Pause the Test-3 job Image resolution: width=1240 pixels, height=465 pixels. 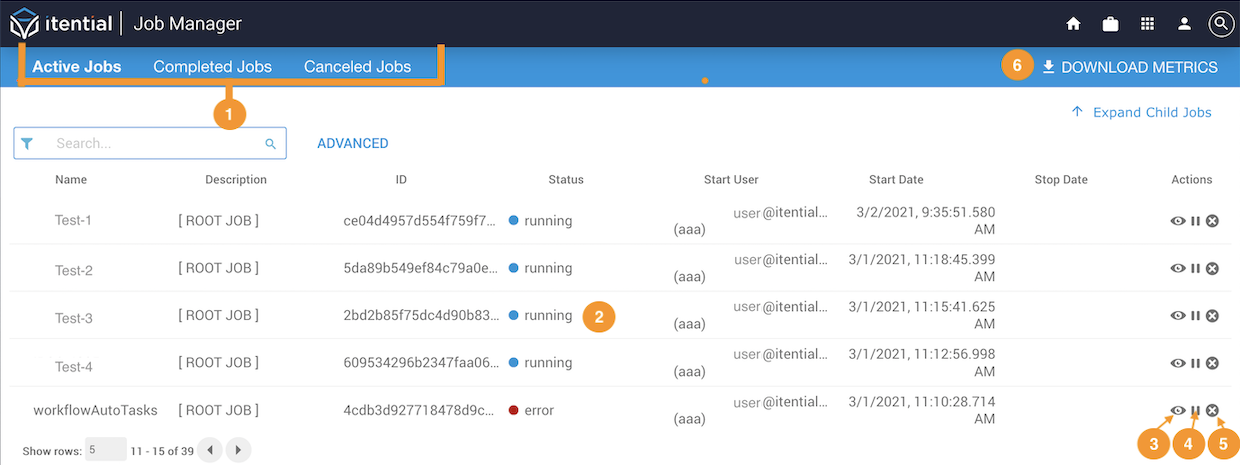tap(1195, 315)
